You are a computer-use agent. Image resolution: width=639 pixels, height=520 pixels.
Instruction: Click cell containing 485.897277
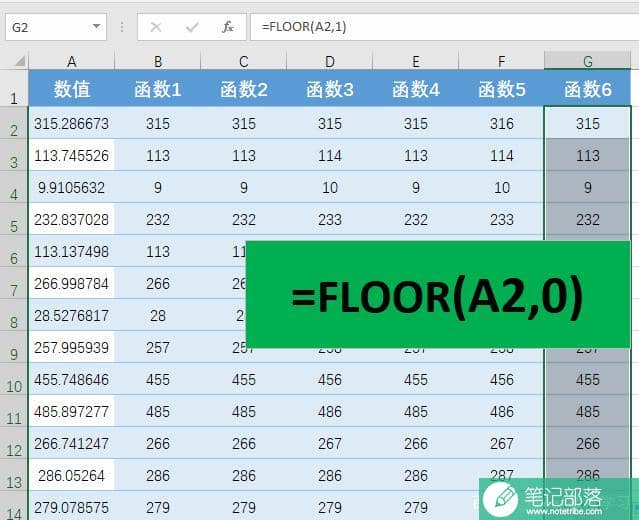coord(72,411)
